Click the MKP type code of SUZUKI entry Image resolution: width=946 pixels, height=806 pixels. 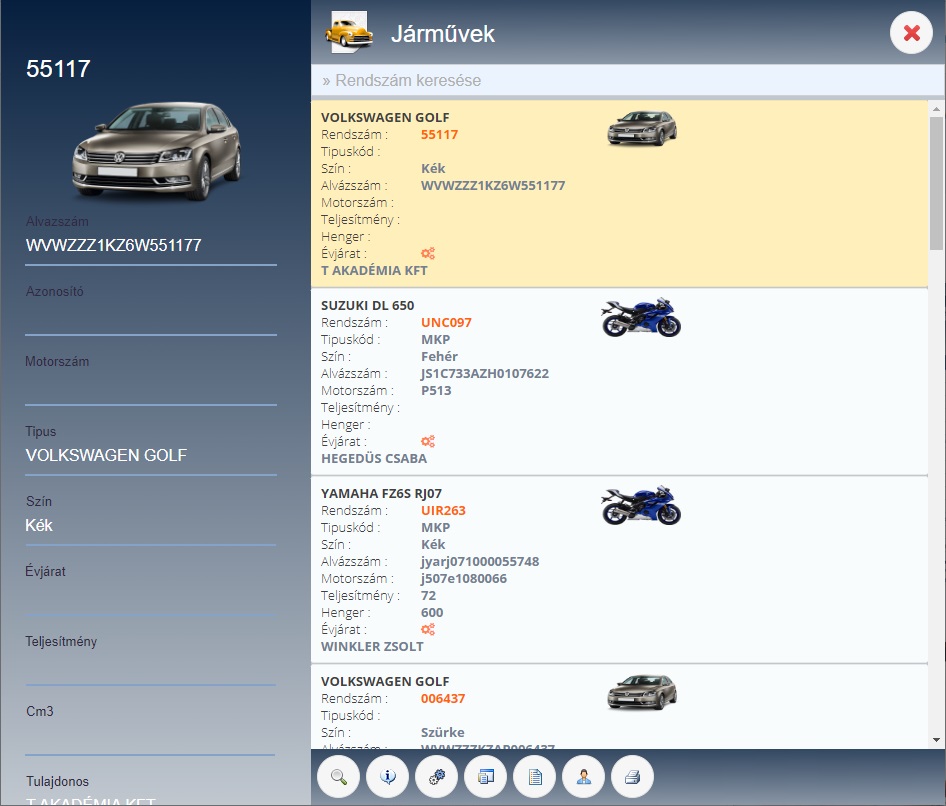436,340
